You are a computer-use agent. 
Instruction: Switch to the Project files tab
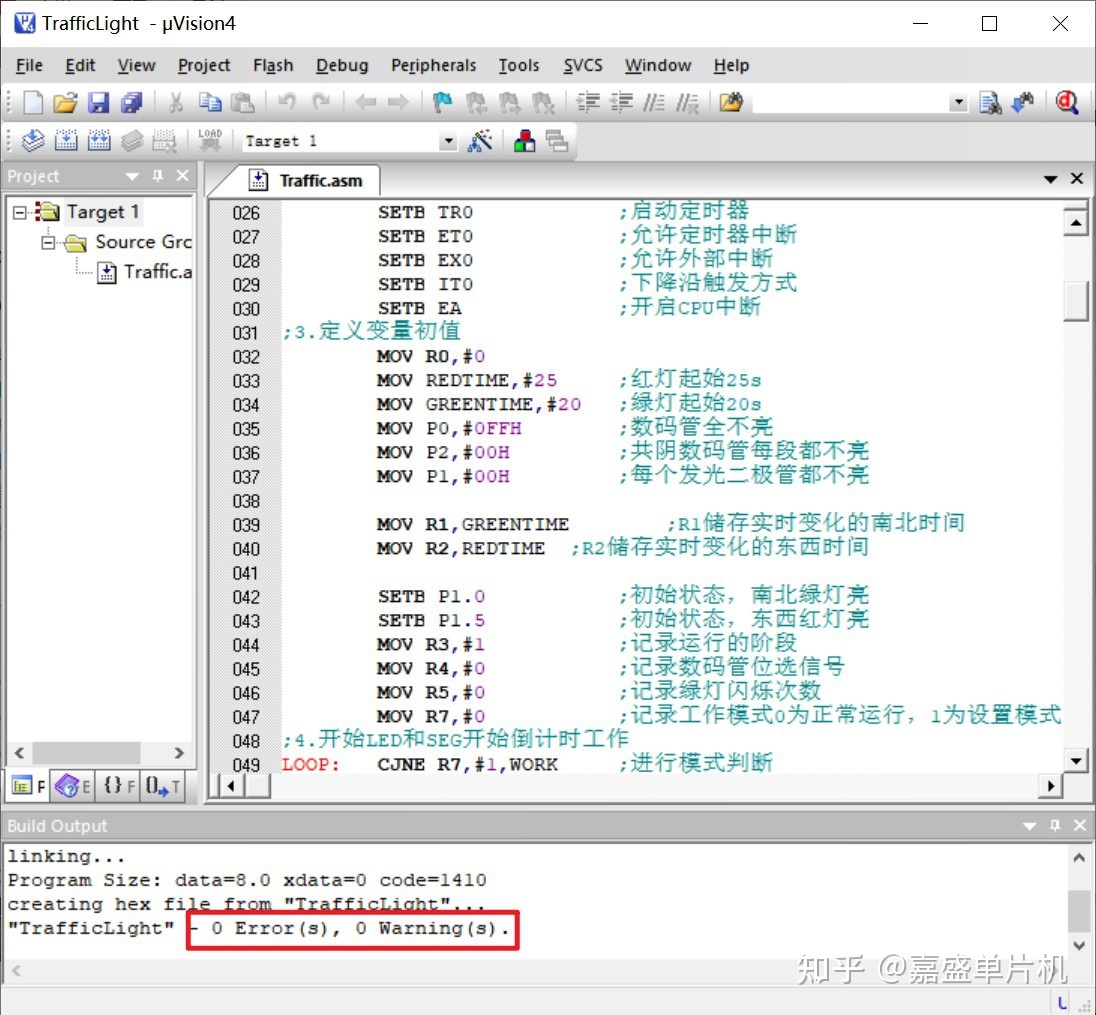[28, 786]
